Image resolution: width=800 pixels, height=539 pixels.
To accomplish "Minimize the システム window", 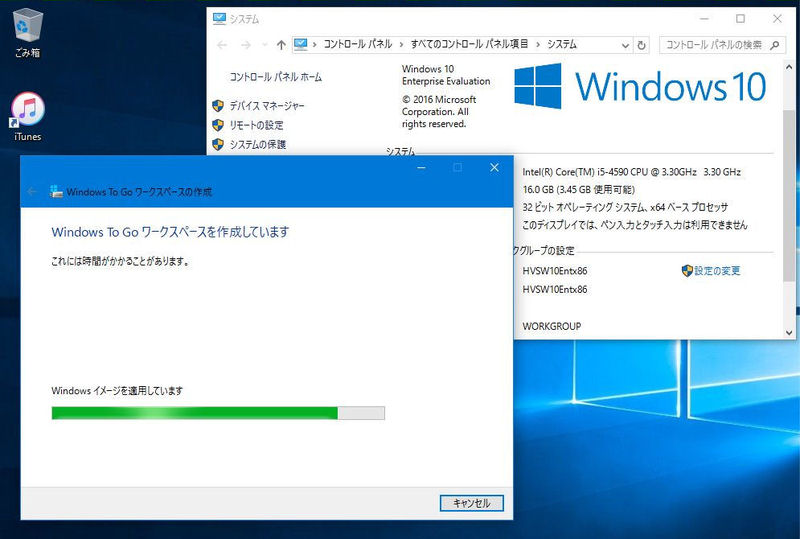I will [x=705, y=19].
